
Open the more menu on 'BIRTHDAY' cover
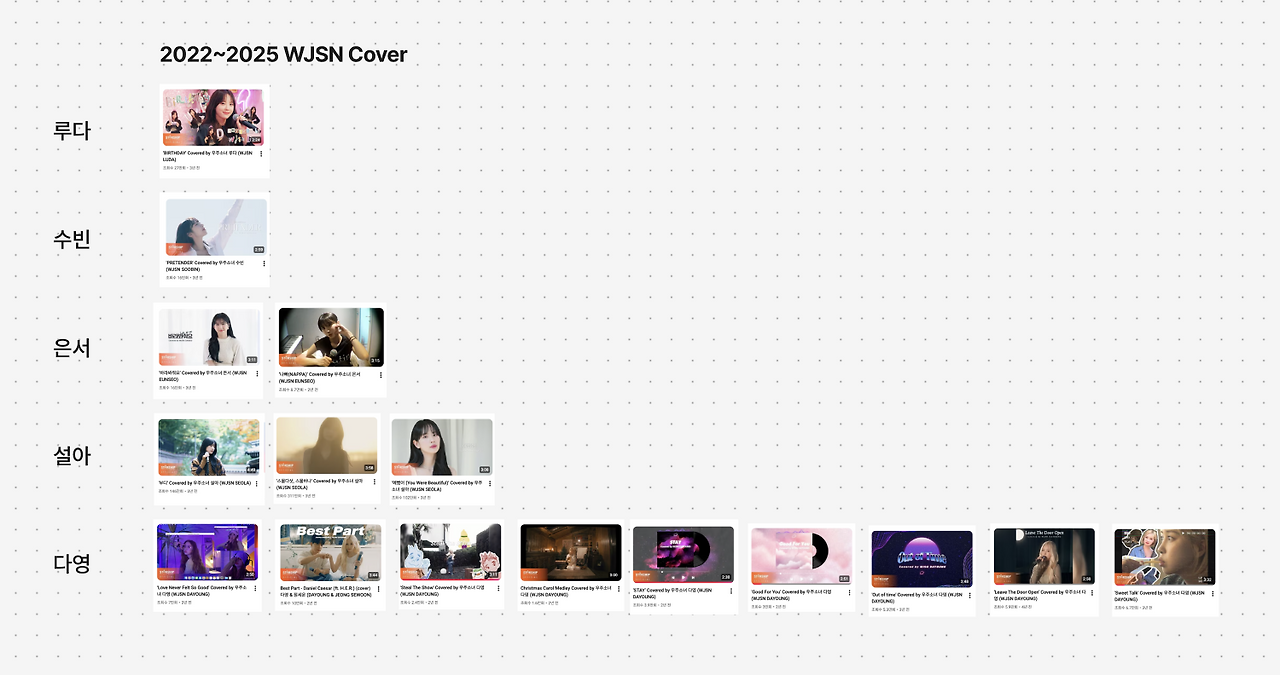pyautogui.click(x=261, y=154)
